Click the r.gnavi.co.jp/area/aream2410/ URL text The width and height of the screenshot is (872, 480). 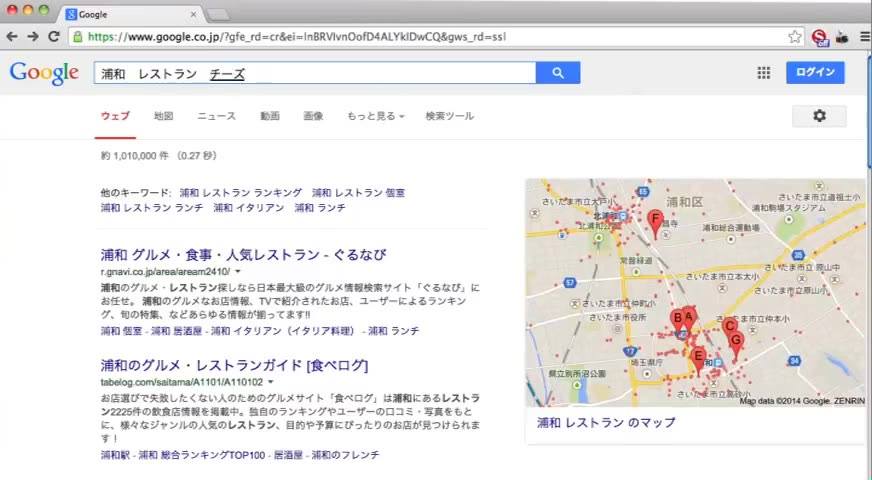click(165, 271)
